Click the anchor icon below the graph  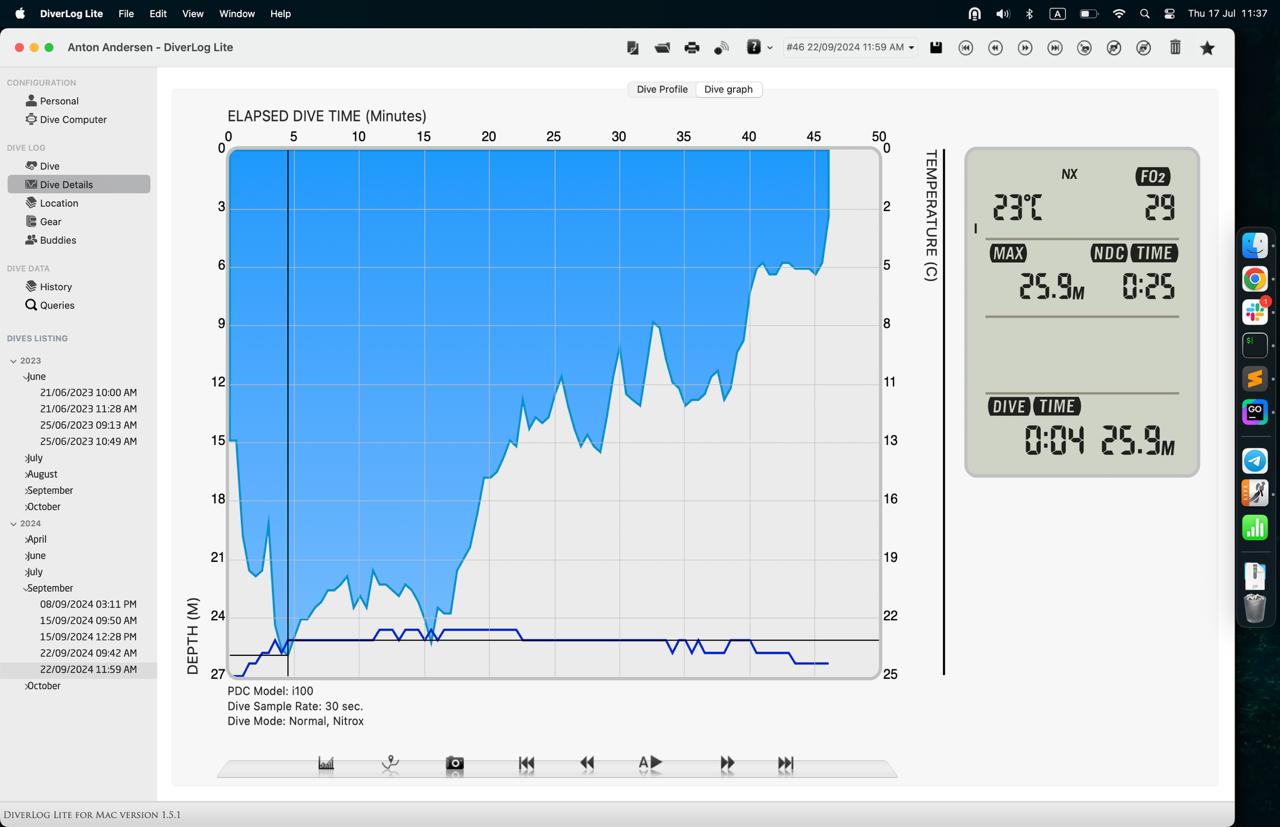390,763
